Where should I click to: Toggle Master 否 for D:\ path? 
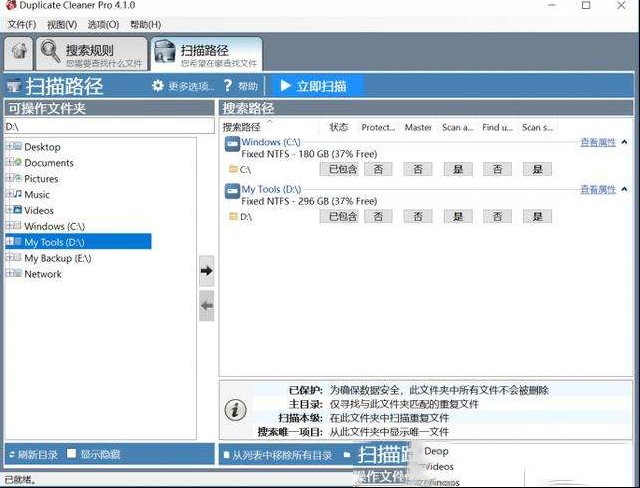tap(418, 216)
